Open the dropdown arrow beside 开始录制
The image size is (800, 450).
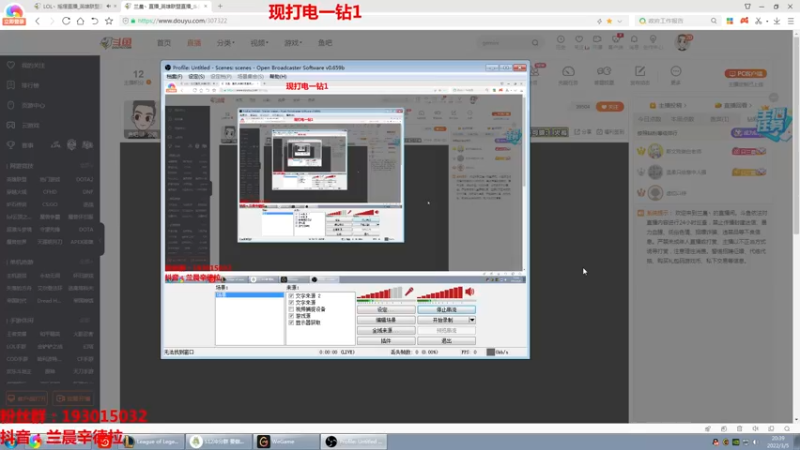tap(472, 320)
